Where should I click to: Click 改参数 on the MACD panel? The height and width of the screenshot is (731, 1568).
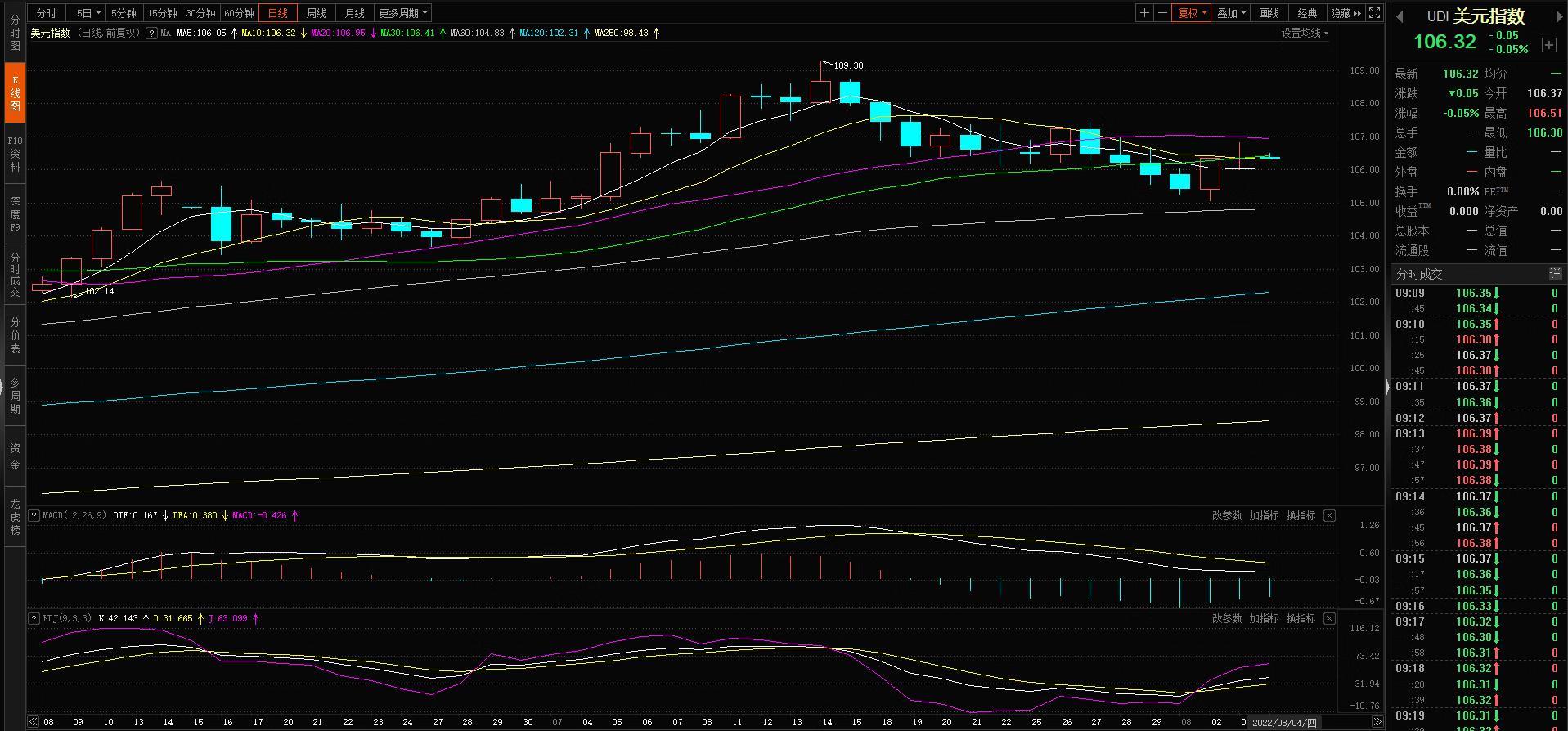tap(1226, 516)
